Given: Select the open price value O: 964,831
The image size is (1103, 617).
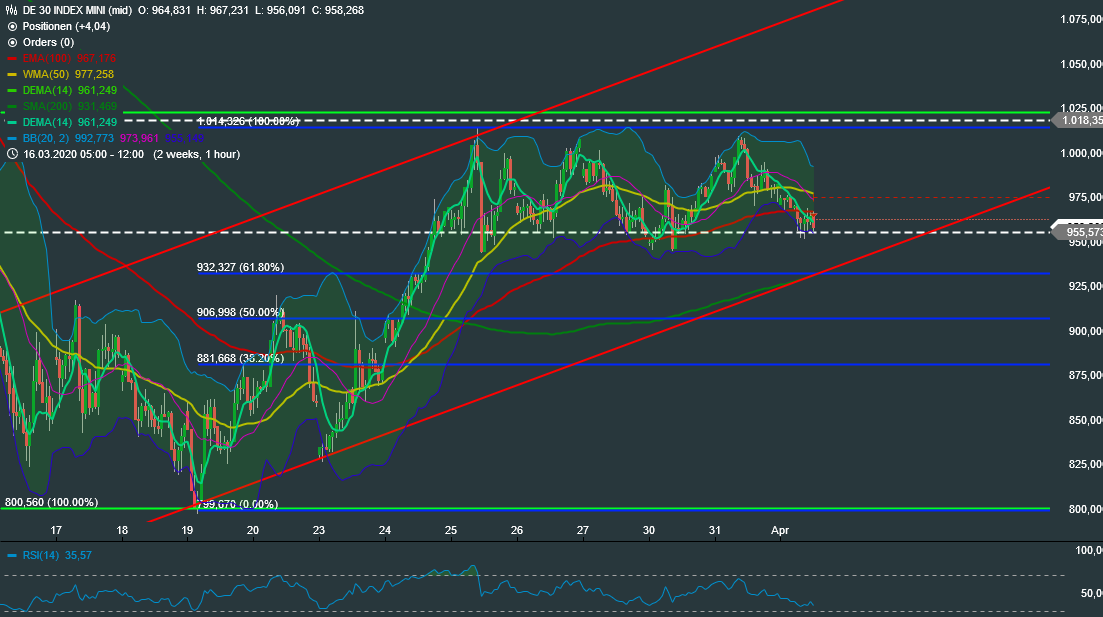Looking at the screenshot, I should point(164,11).
